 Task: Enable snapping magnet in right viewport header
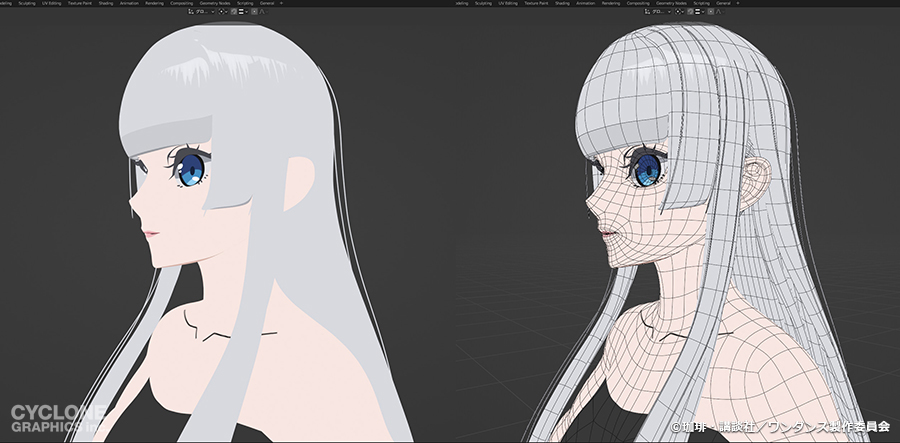690,12
